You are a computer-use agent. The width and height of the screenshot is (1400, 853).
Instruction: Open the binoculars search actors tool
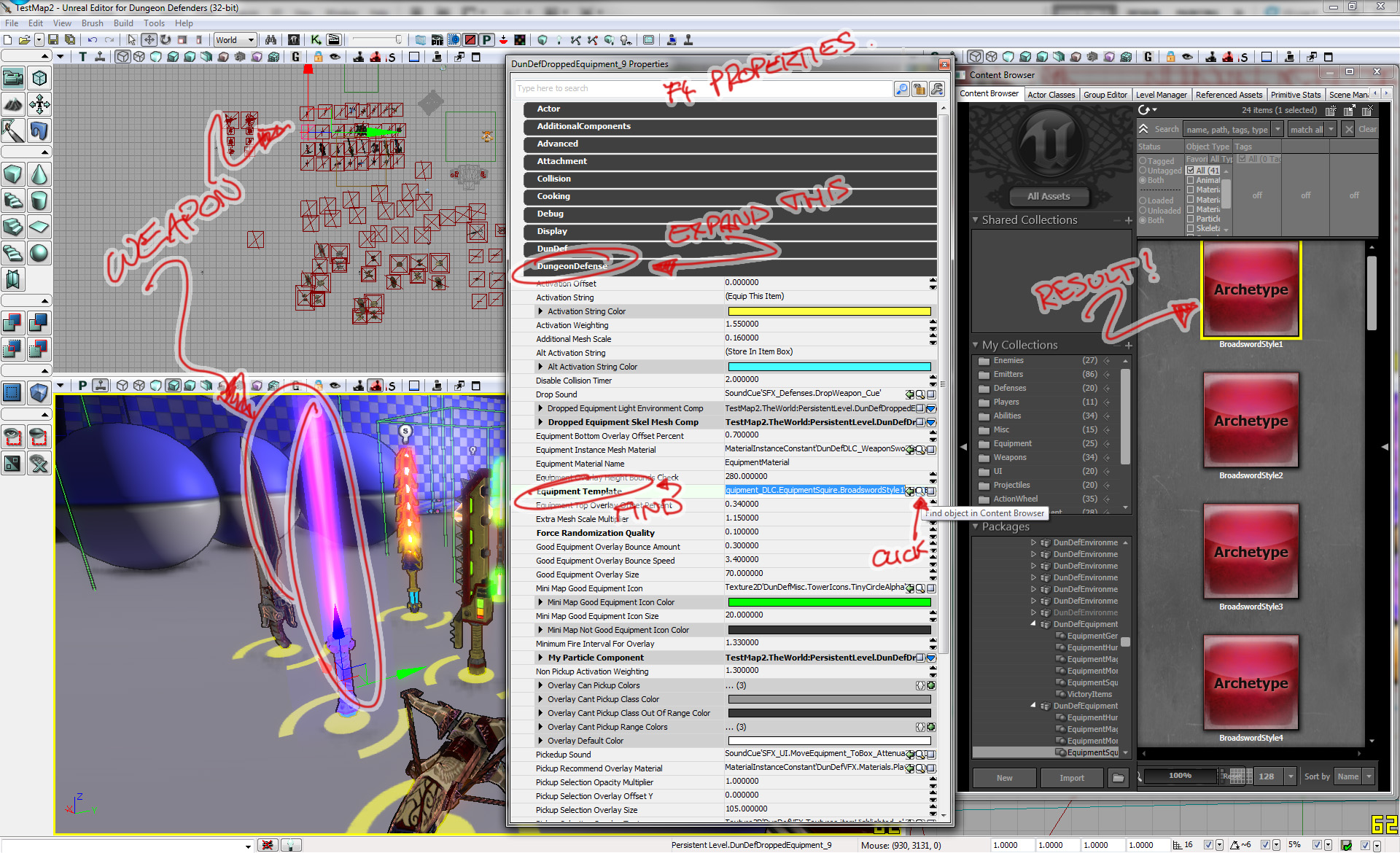(271, 40)
